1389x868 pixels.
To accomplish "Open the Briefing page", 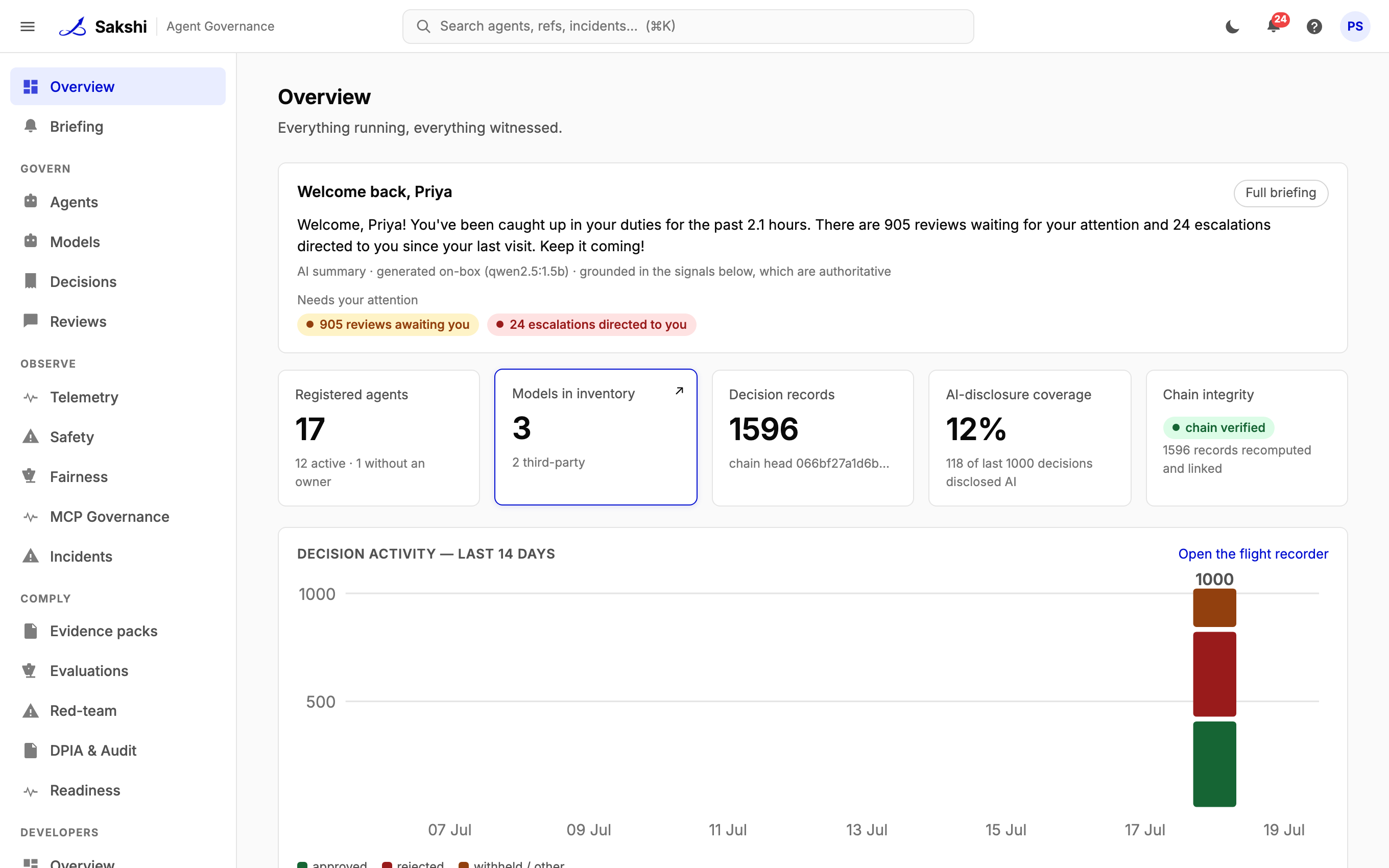I will (x=117, y=126).
